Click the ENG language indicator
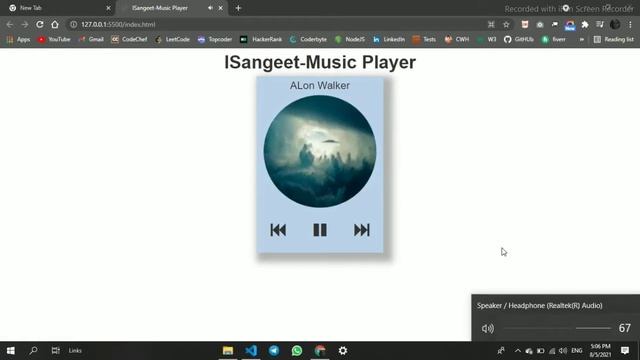Screen dimensions: 640x360 tap(577, 351)
